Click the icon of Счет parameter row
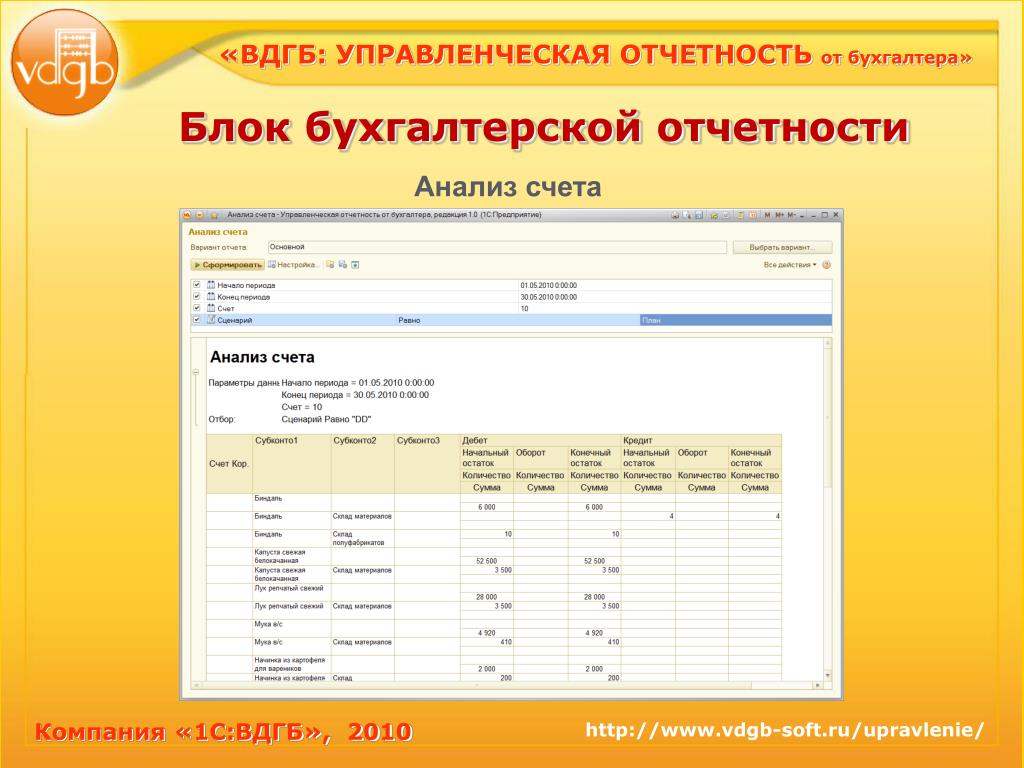Screen dimensions: 1024x768 point(211,308)
